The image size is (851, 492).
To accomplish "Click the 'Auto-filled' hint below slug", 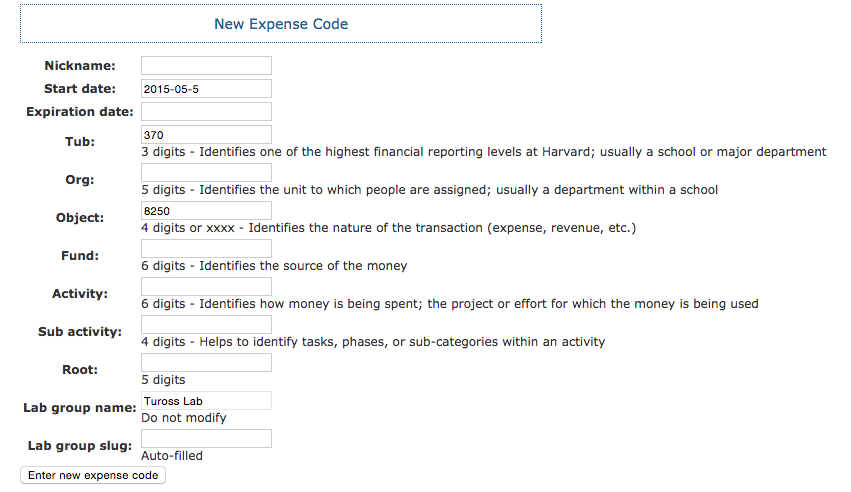I will point(172,456).
